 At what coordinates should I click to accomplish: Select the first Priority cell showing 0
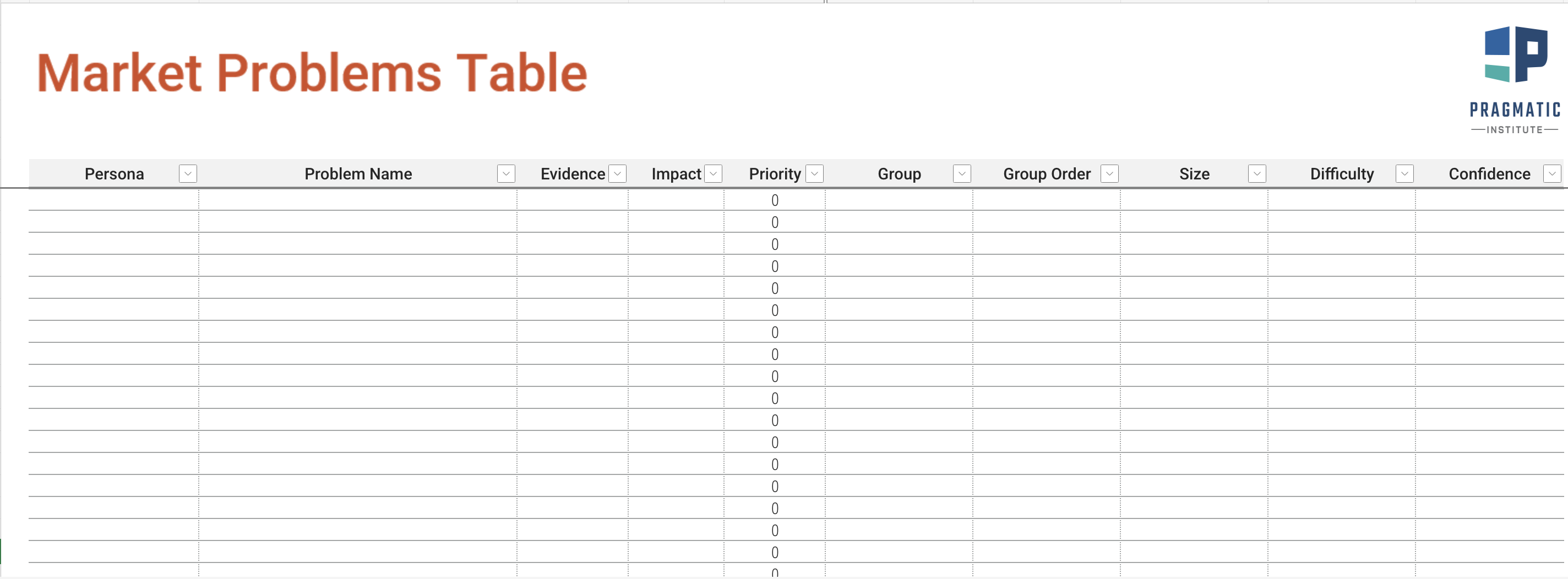[775, 200]
